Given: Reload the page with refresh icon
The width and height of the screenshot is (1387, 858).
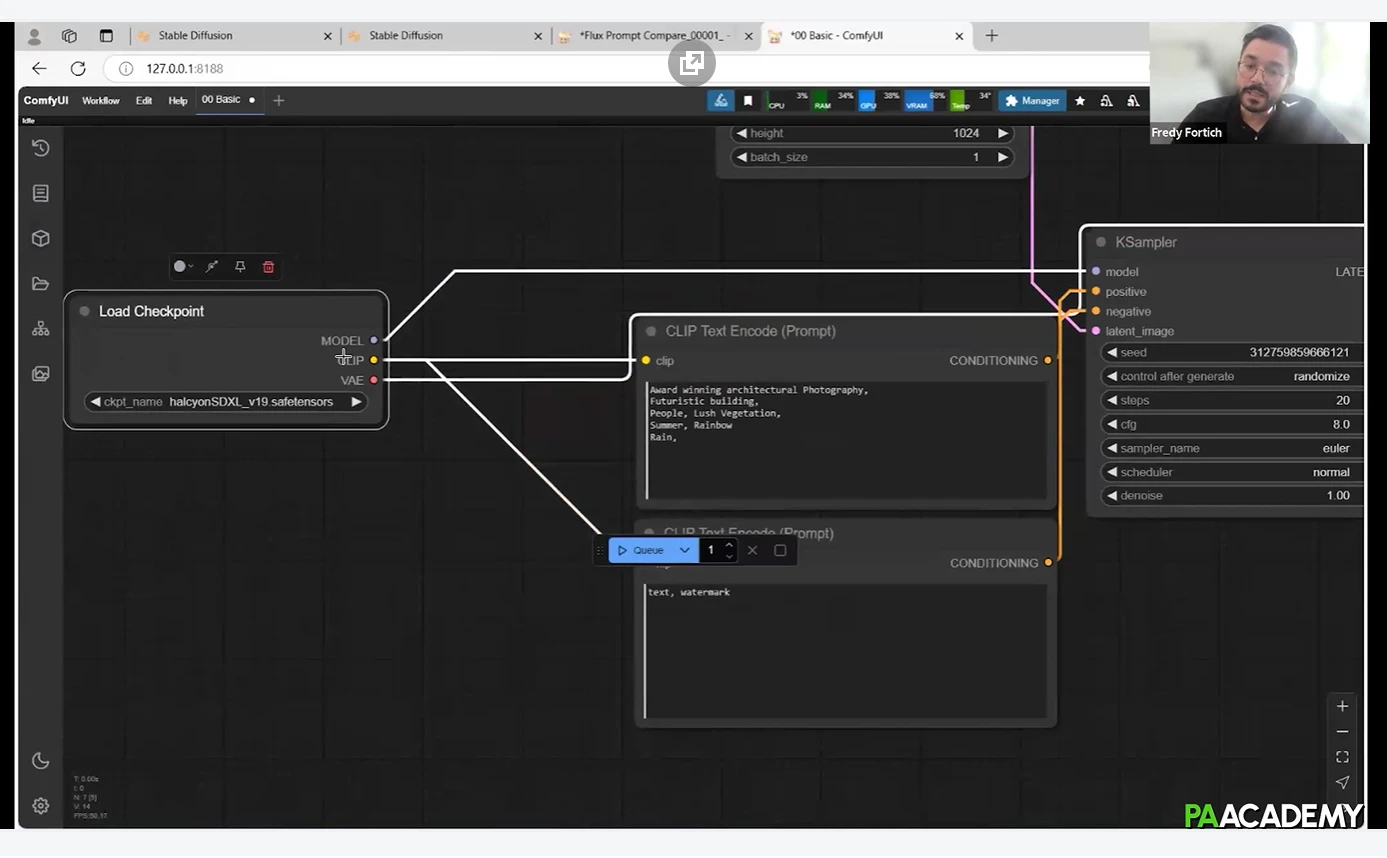Looking at the screenshot, I should (78, 68).
